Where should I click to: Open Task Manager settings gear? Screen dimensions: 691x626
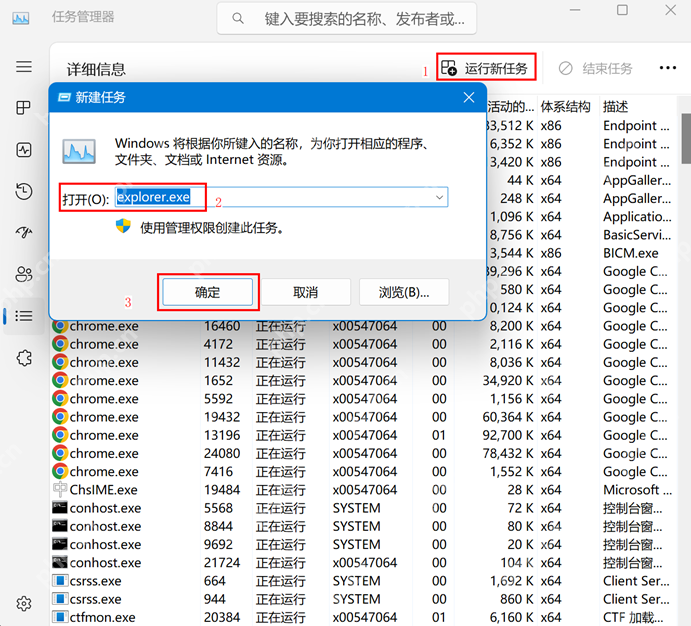tap(24, 604)
